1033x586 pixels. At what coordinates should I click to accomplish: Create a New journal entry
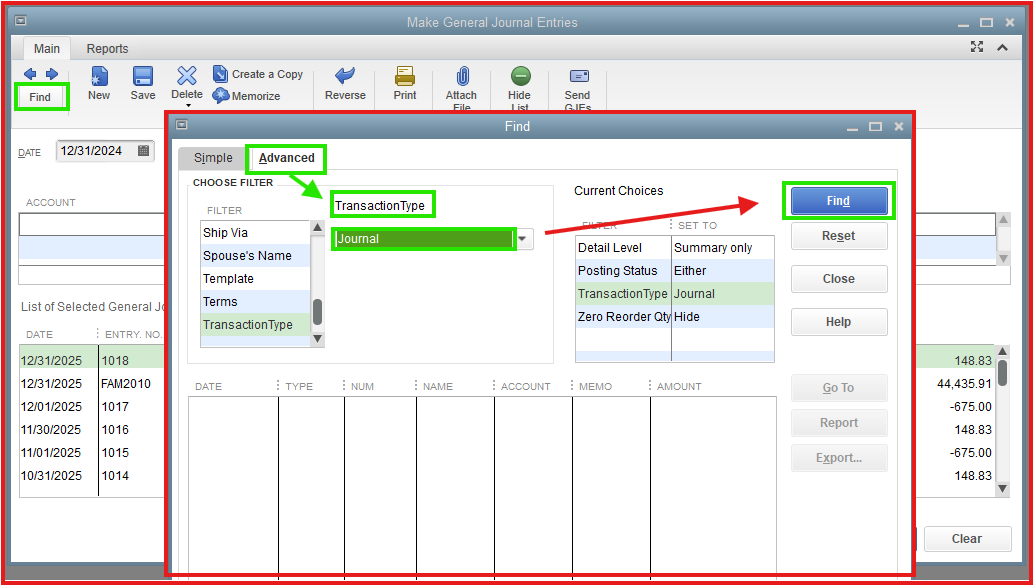click(99, 84)
